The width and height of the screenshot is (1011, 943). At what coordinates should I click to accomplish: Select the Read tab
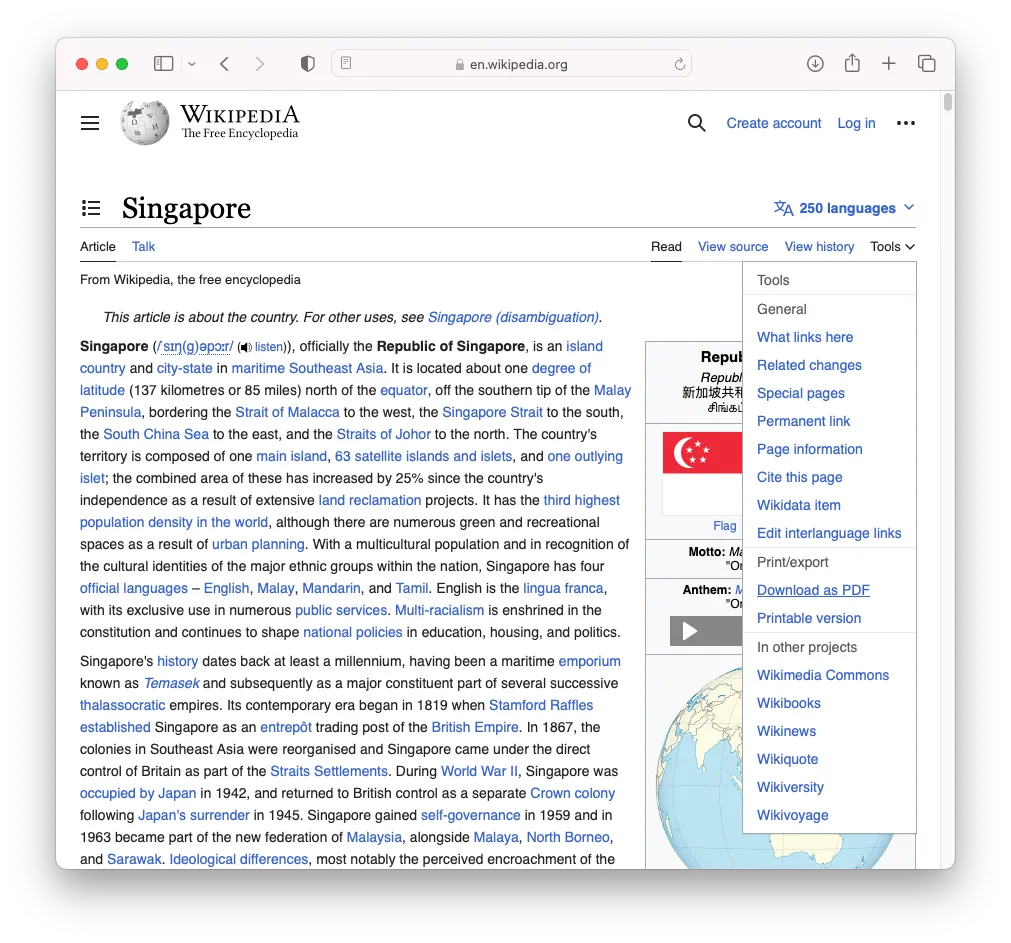666,246
